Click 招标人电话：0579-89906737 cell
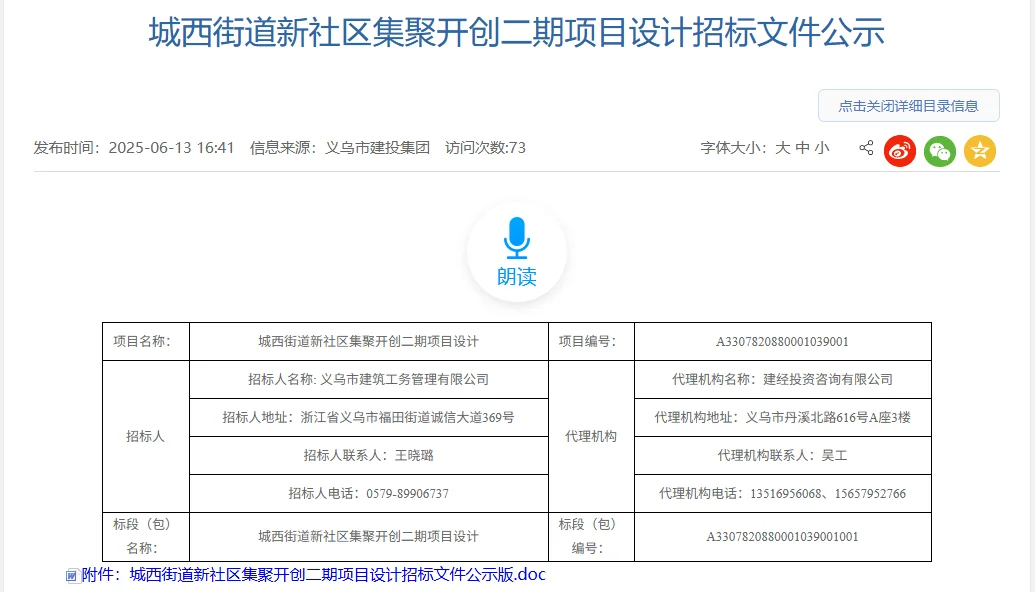1035x592 pixels. click(368, 494)
